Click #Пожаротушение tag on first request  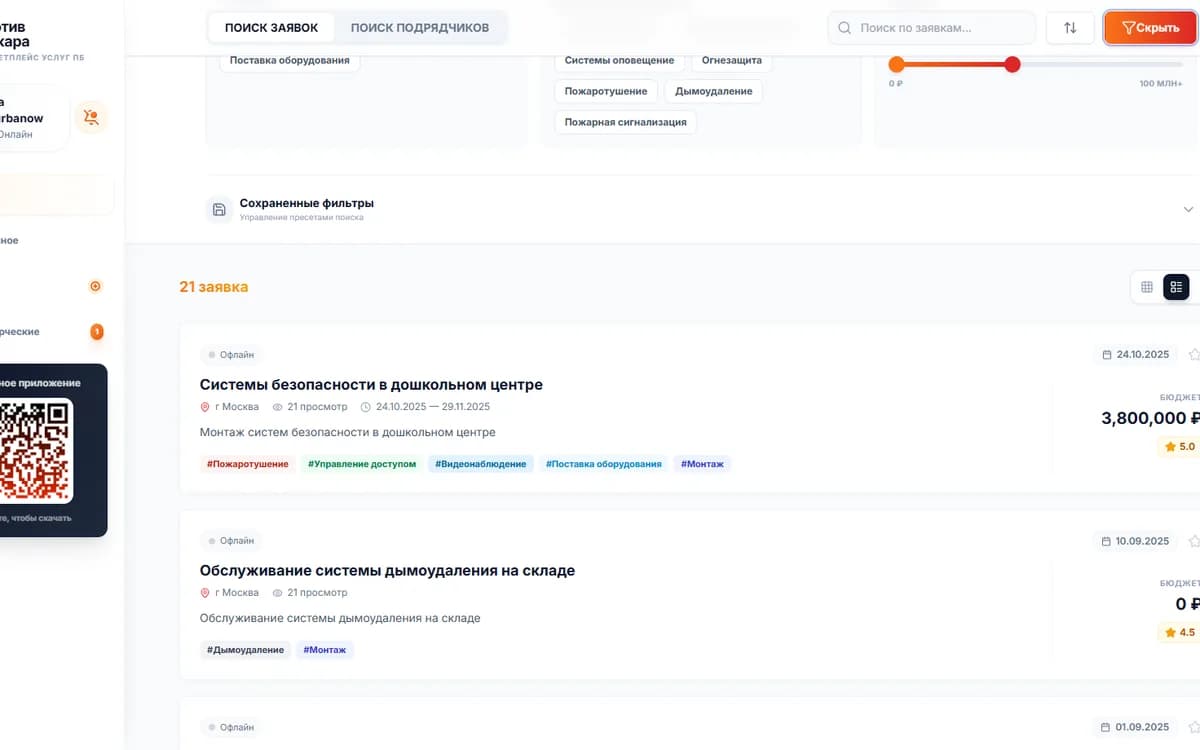click(248, 464)
